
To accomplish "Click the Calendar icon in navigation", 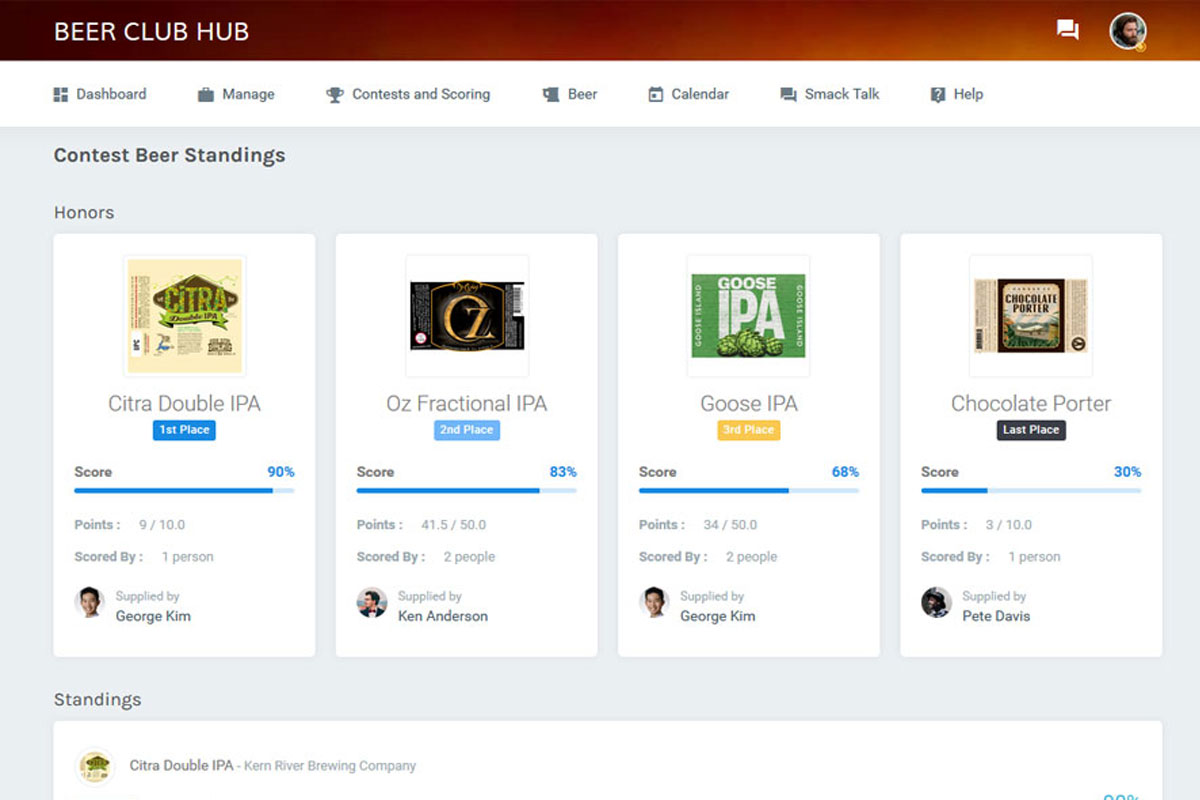I will 656,94.
